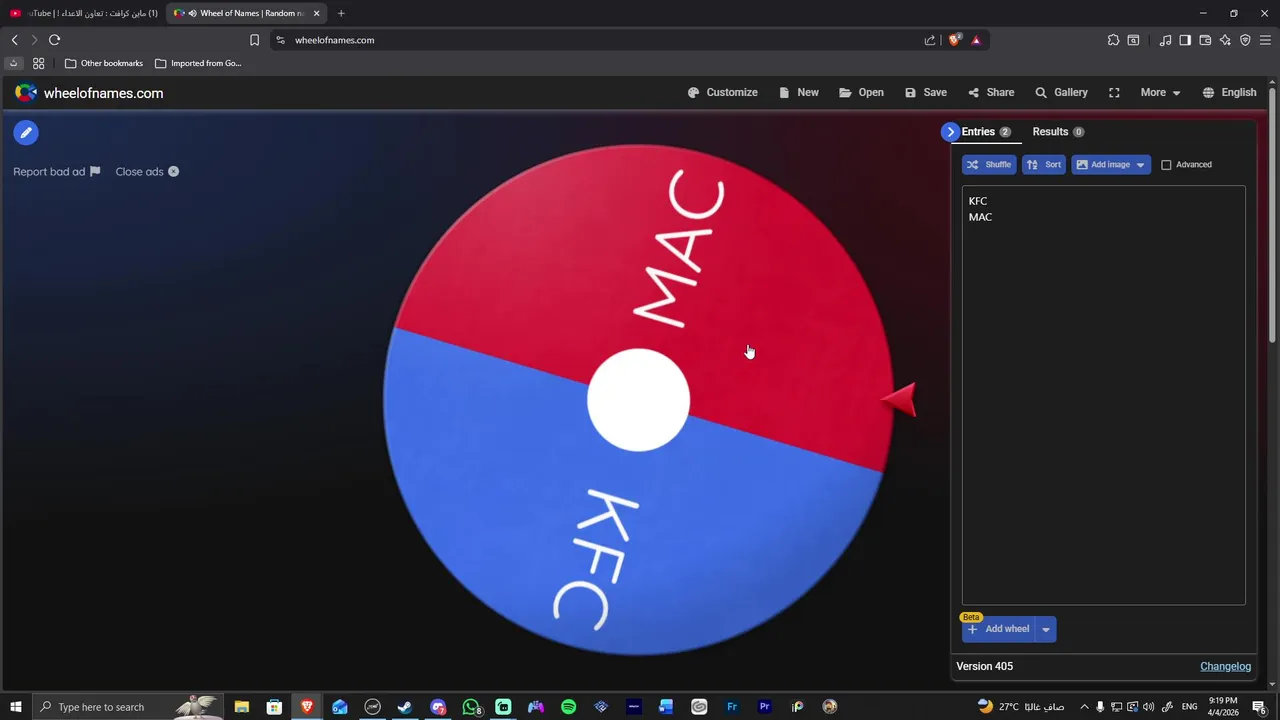The image size is (1280, 720).
Task: Open media control music-note icon
Action: click(1165, 40)
